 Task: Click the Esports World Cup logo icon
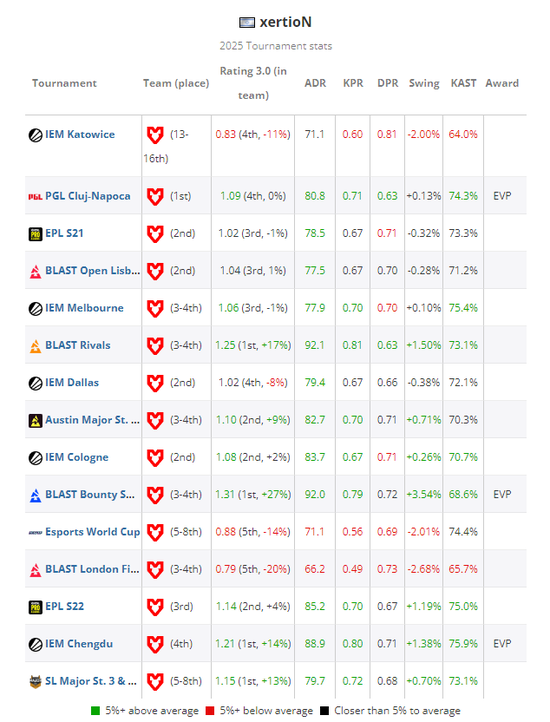pyautogui.click(x=35, y=532)
